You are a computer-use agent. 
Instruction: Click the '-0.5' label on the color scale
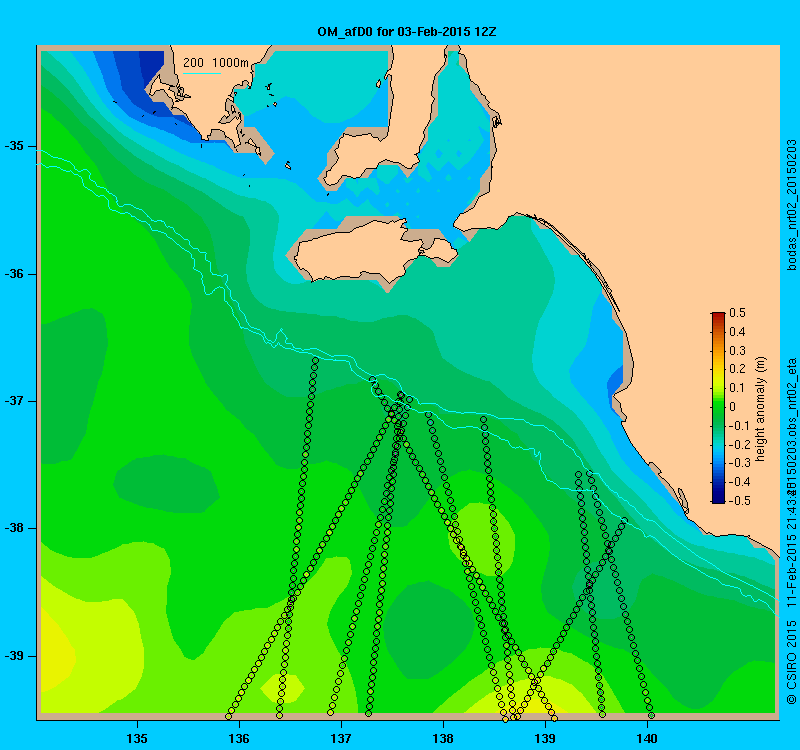(739, 501)
